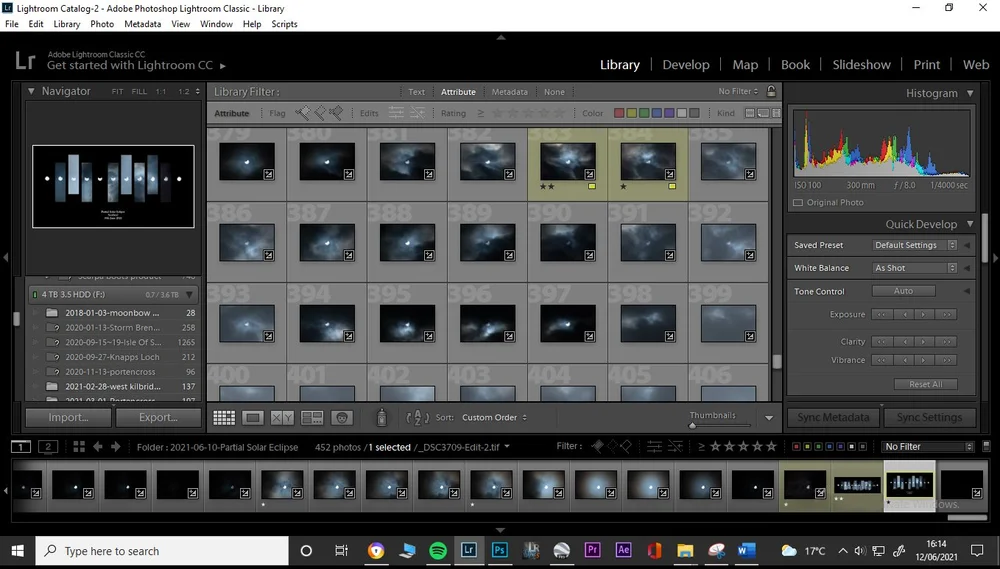This screenshot has height=569, width=1000.
Task: Switch to the Develop module
Action: [x=686, y=64]
